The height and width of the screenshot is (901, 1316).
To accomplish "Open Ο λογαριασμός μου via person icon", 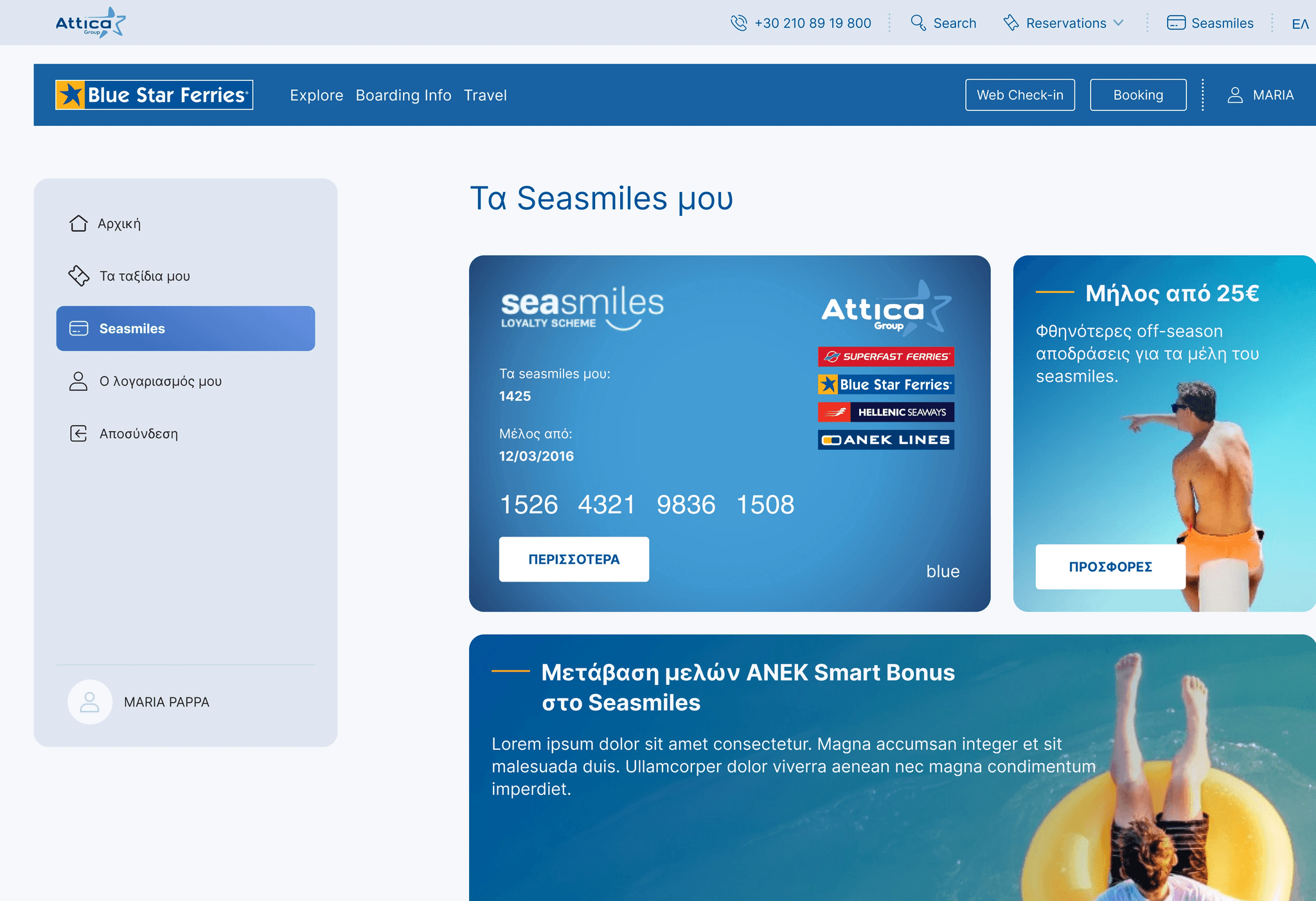I will pyautogui.click(x=78, y=381).
